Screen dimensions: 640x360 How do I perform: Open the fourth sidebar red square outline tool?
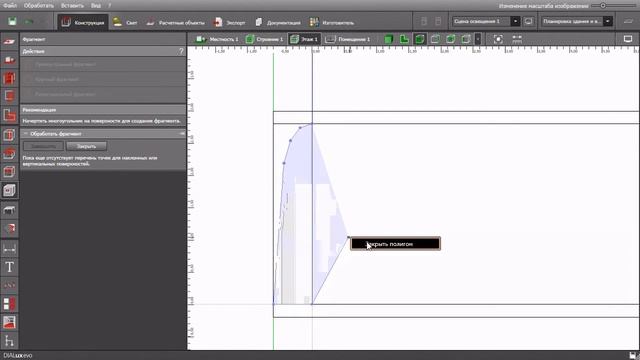(x=9, y=96)
